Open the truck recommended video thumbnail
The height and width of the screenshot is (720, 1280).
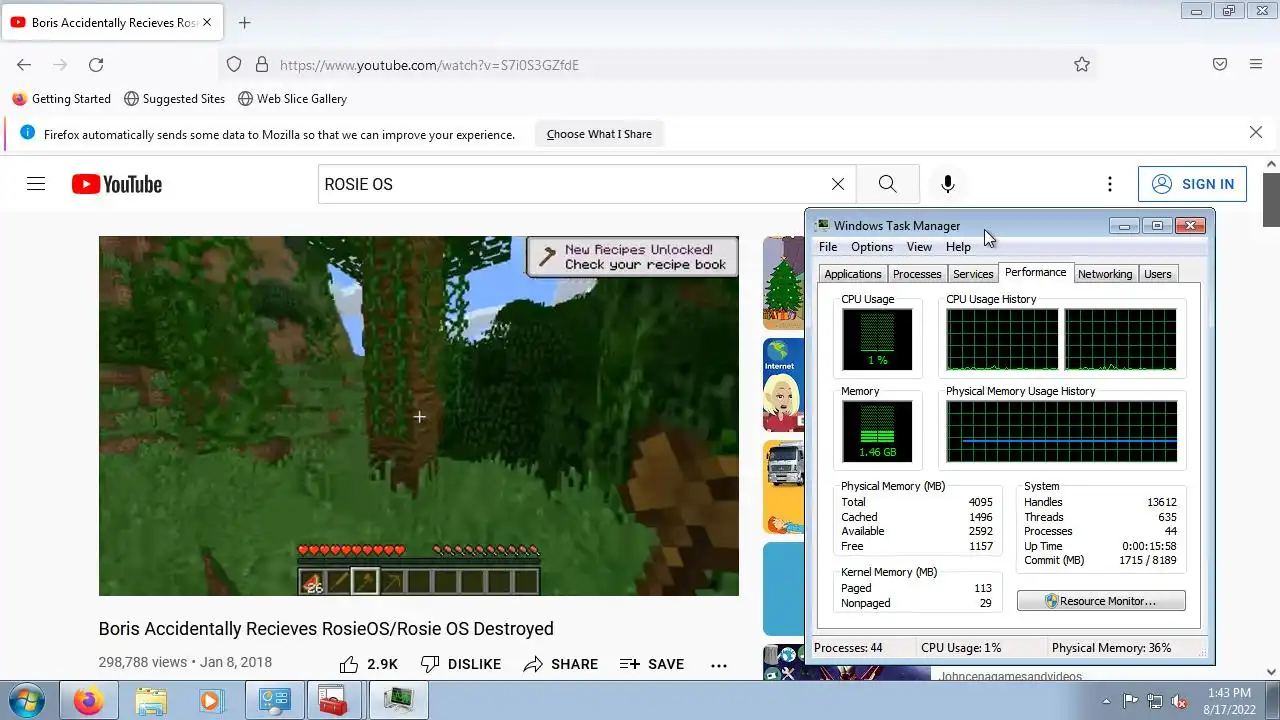pyautogui.click(x=783, y=487)
